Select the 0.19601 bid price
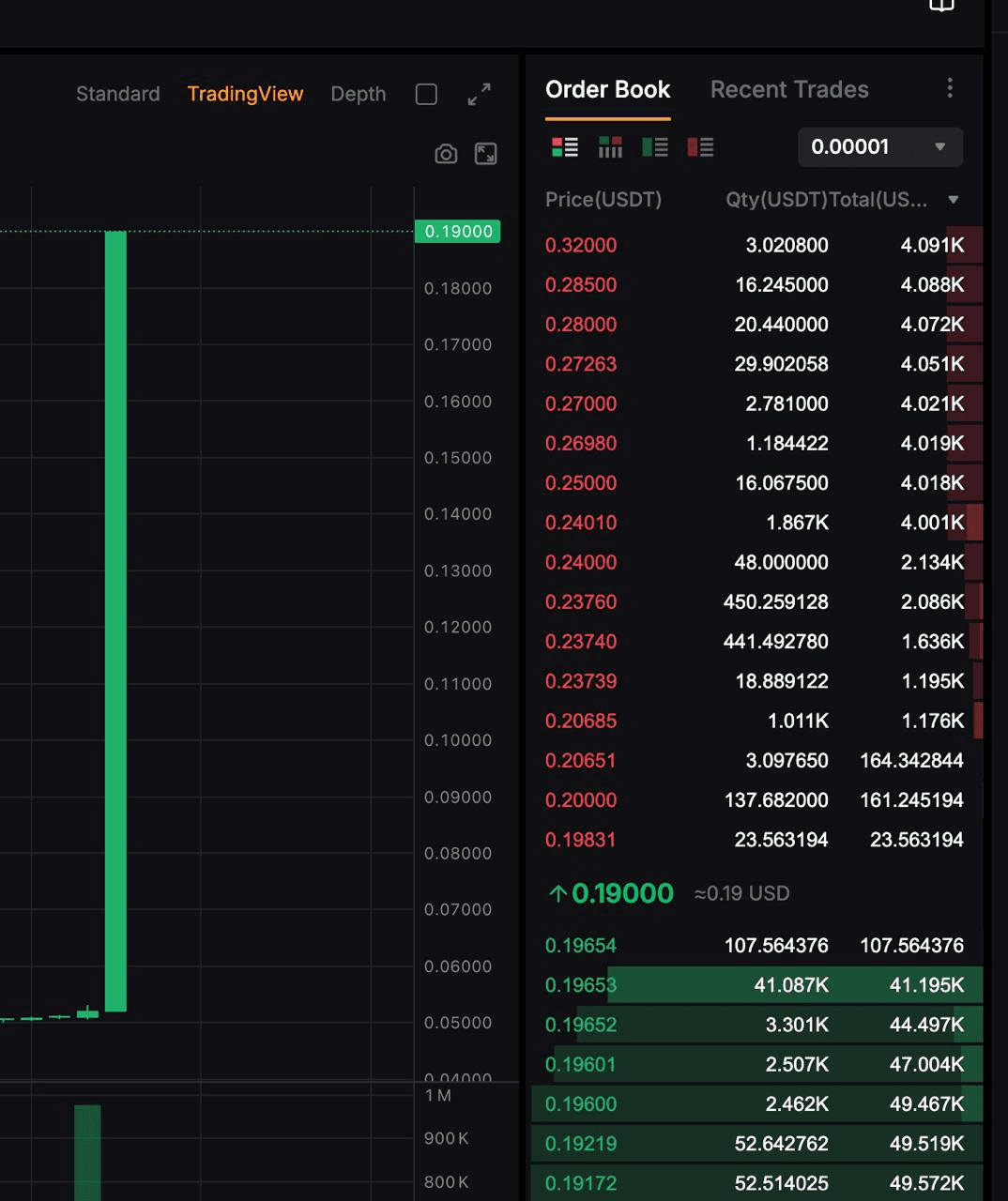This screenshot has width=1008, height=1201. pyautogui.click(x=581, y=1064)
